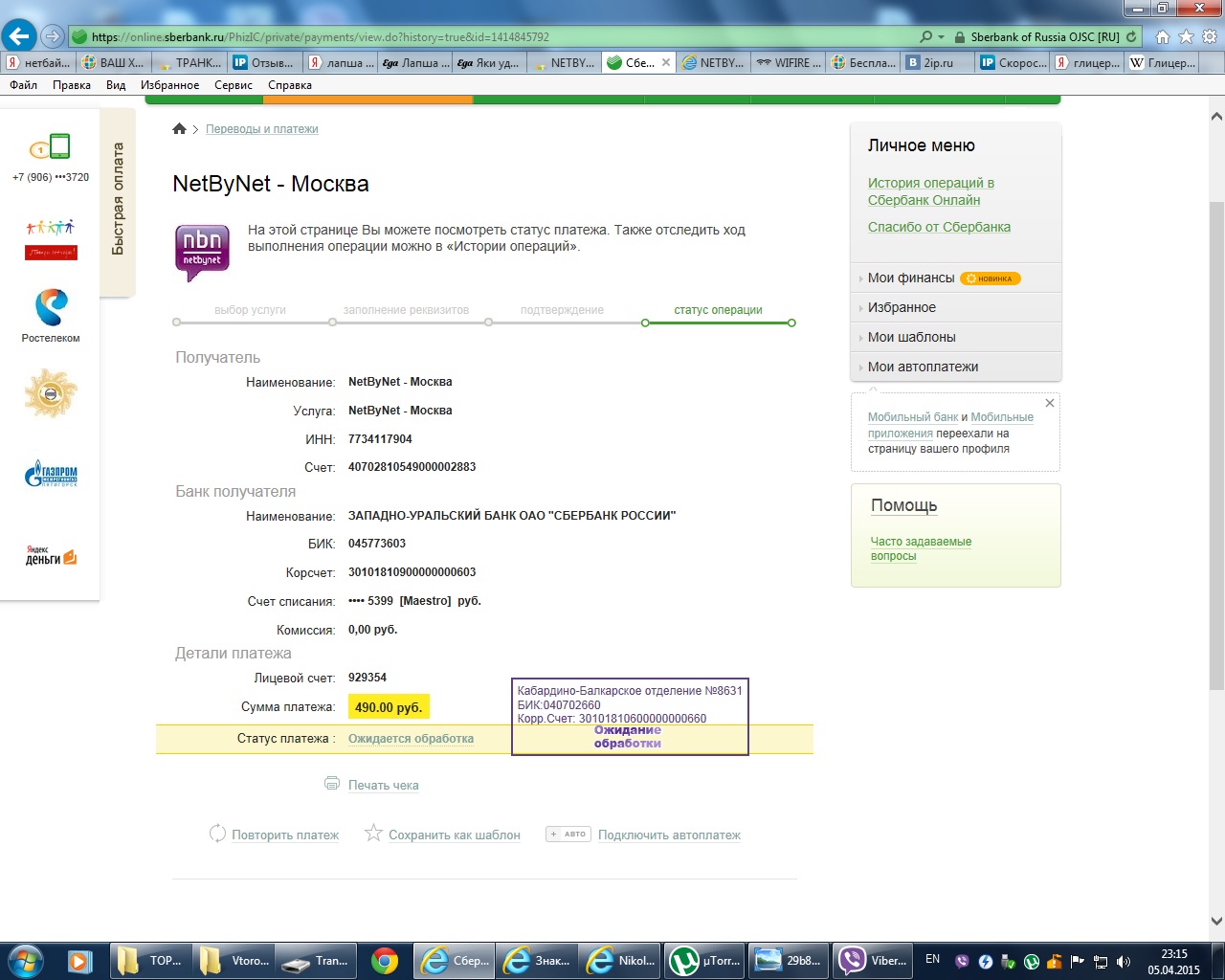Select the Gazprom quick payment icon
This screenshot has height=980, width=1225.
click(x=51, y=474)
